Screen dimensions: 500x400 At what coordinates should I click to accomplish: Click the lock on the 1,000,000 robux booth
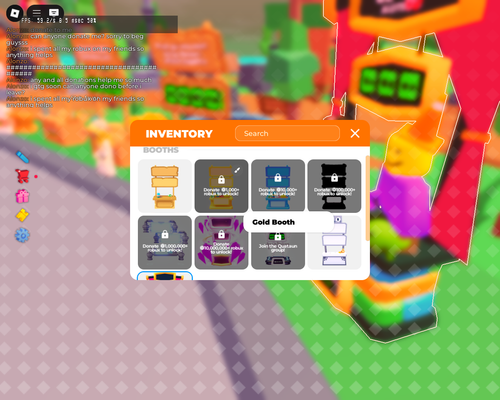165,234
